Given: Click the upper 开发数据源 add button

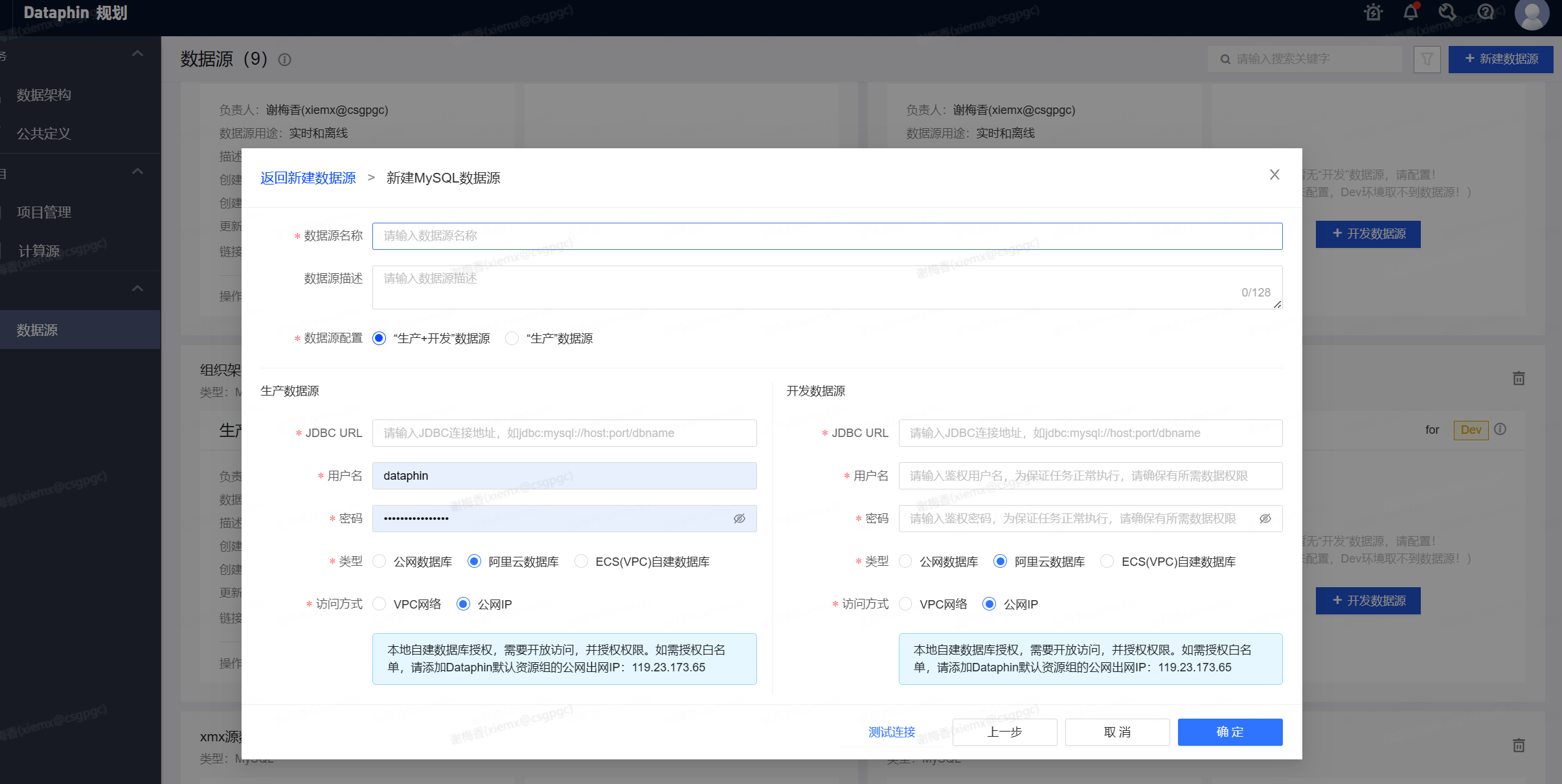Looking at the screenshot, I should pos(1368,234).
